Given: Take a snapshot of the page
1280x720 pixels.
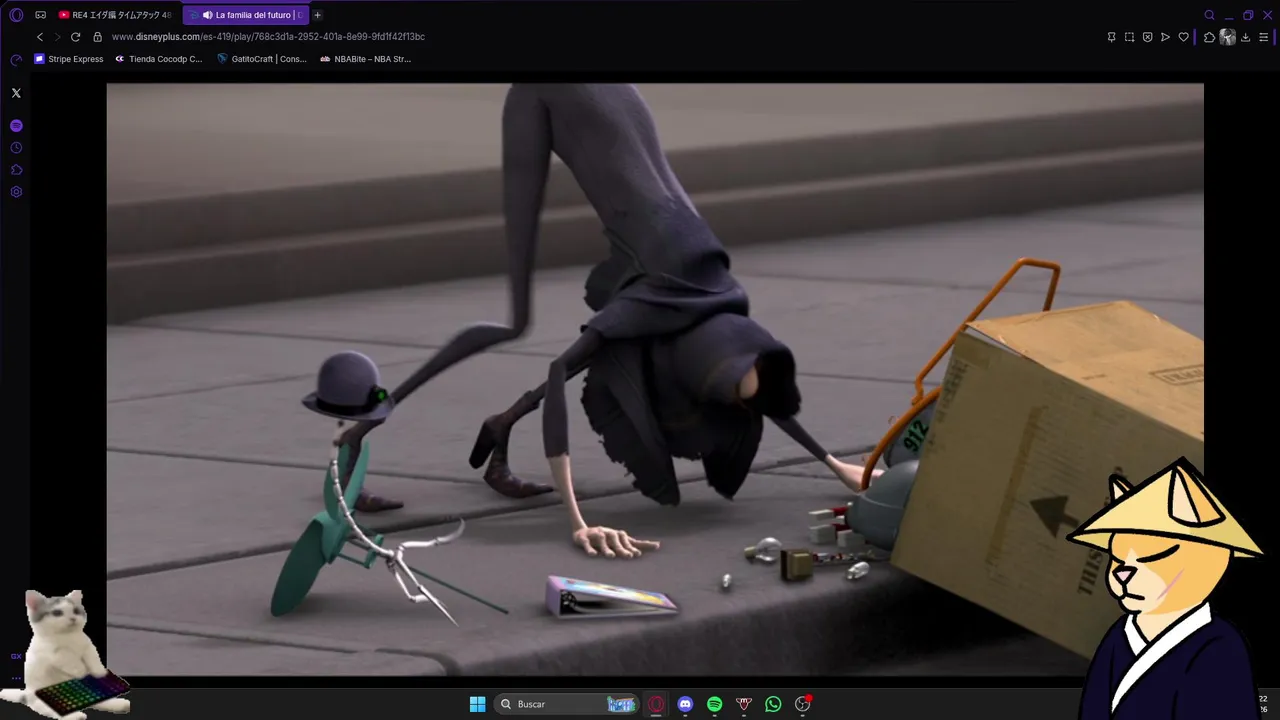Looking at the screenshot, I should click(1129, 37).
